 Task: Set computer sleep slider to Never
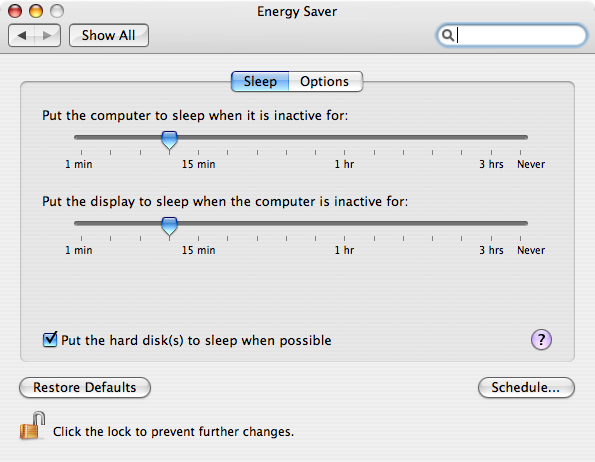click(520, 137)
